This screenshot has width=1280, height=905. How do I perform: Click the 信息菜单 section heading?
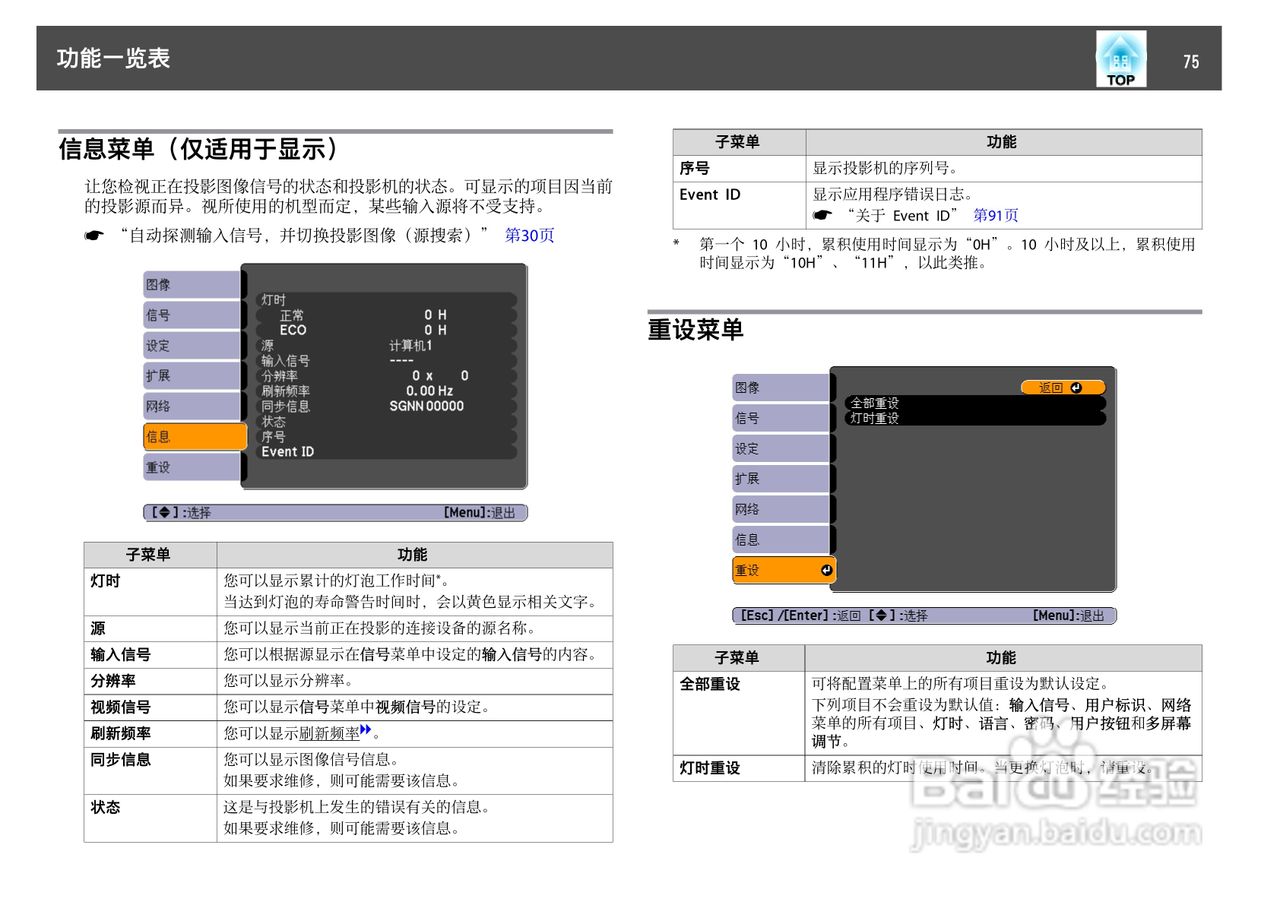[x=199, y=149]
